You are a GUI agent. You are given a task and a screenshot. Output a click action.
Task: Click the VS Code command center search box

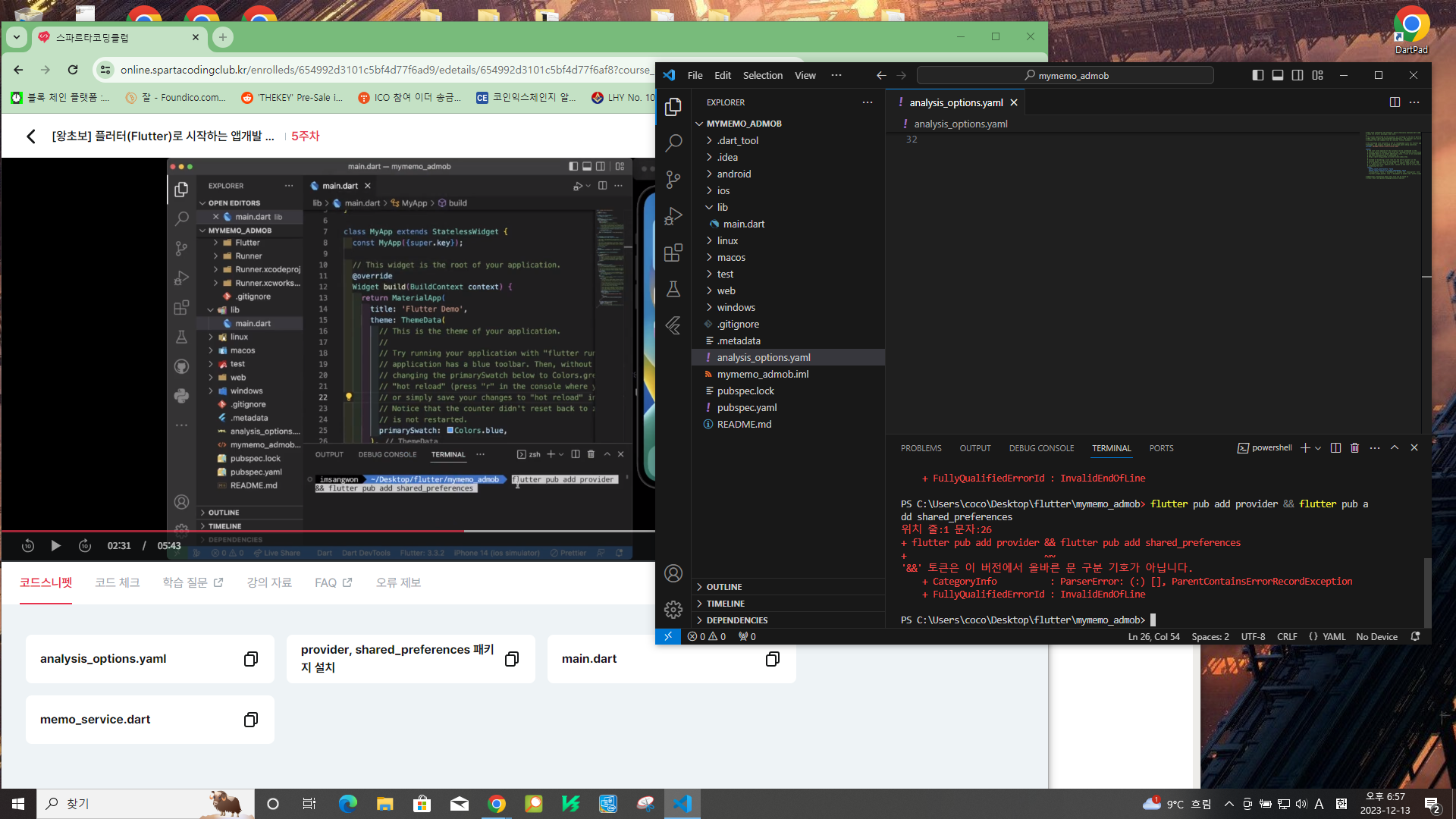point(1065,75)
